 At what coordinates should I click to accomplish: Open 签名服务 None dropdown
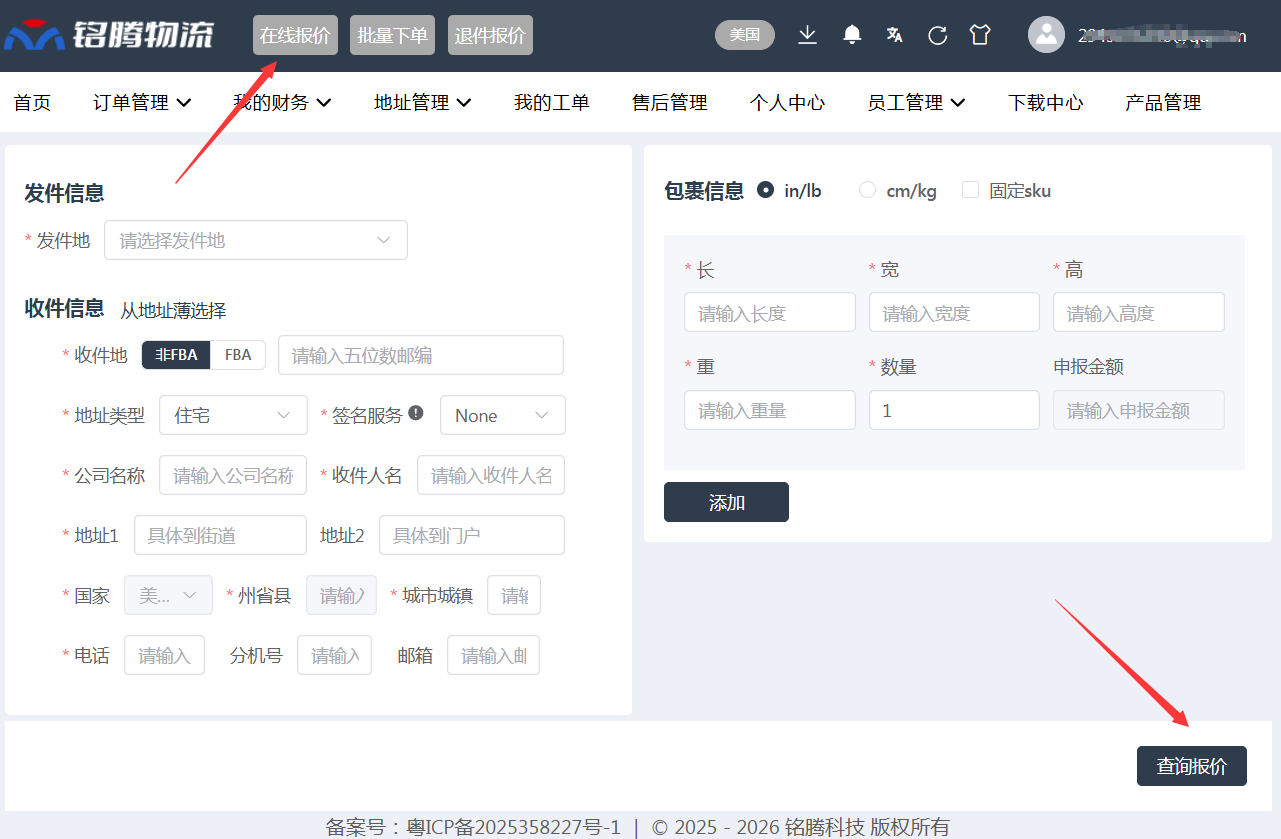(503, 415)
